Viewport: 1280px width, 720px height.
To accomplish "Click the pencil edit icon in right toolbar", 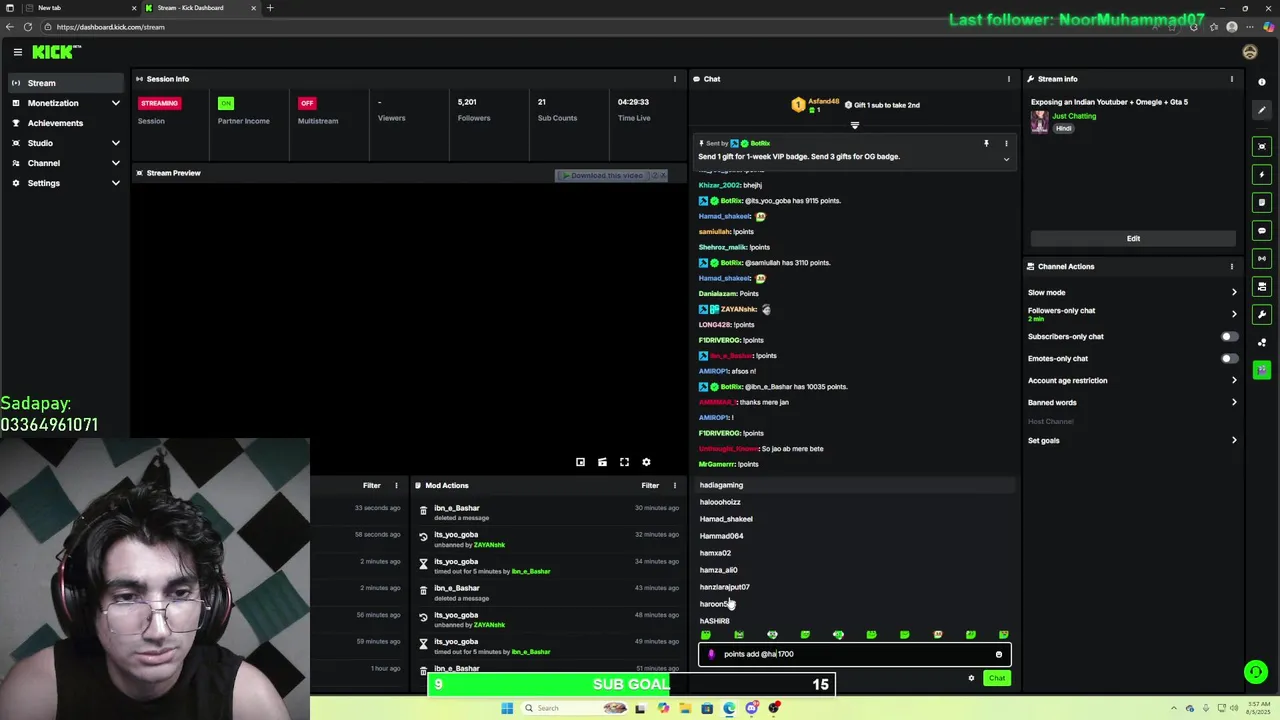I will (1262, 110).
